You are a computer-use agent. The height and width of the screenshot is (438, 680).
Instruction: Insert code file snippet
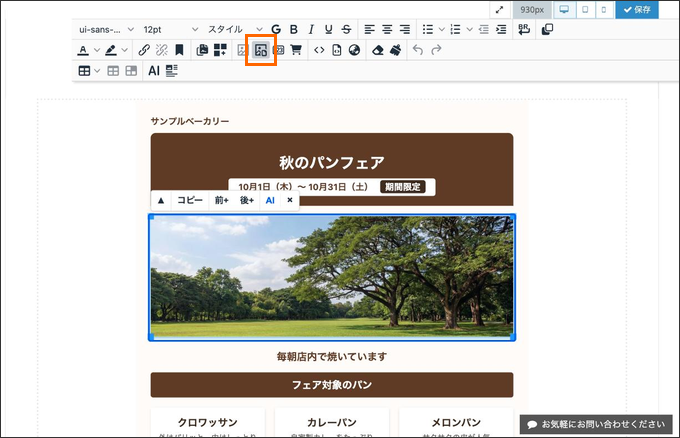point(337,50)
